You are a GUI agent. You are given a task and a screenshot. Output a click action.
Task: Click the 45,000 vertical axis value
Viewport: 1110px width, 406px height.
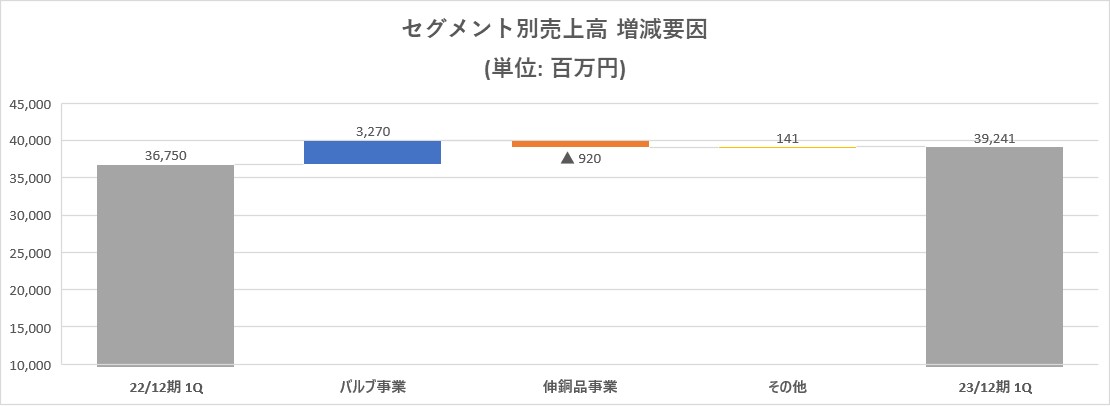point(30,104)
